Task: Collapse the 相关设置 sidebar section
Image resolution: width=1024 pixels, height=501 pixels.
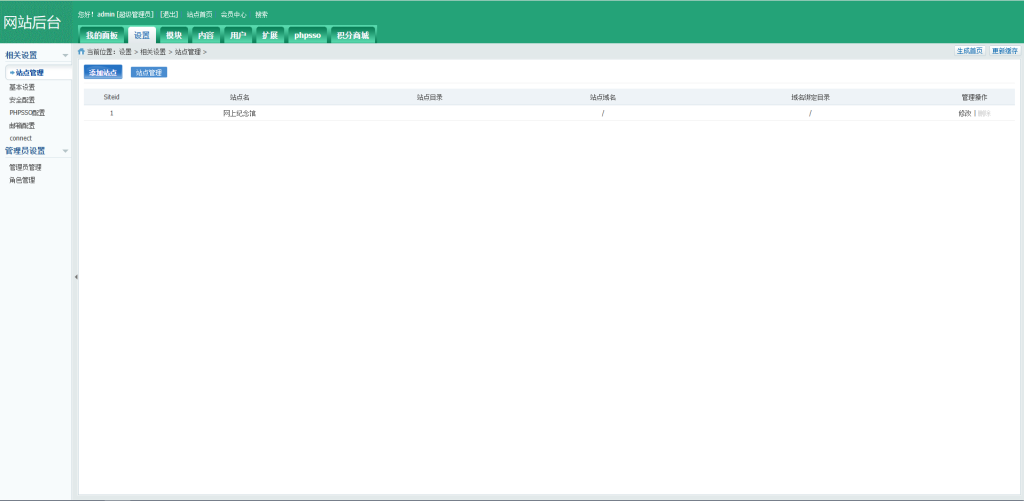Action: (x=66, y=55)
